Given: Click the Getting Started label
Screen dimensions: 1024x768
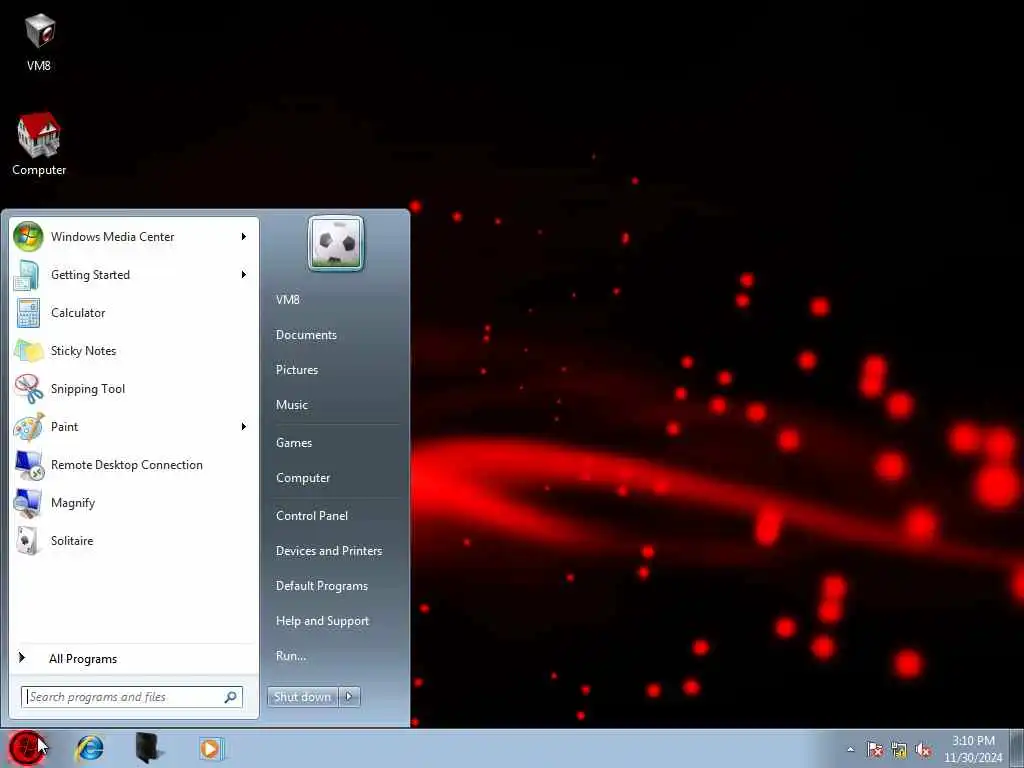Looking at the screenshot, I should point(90,275).
